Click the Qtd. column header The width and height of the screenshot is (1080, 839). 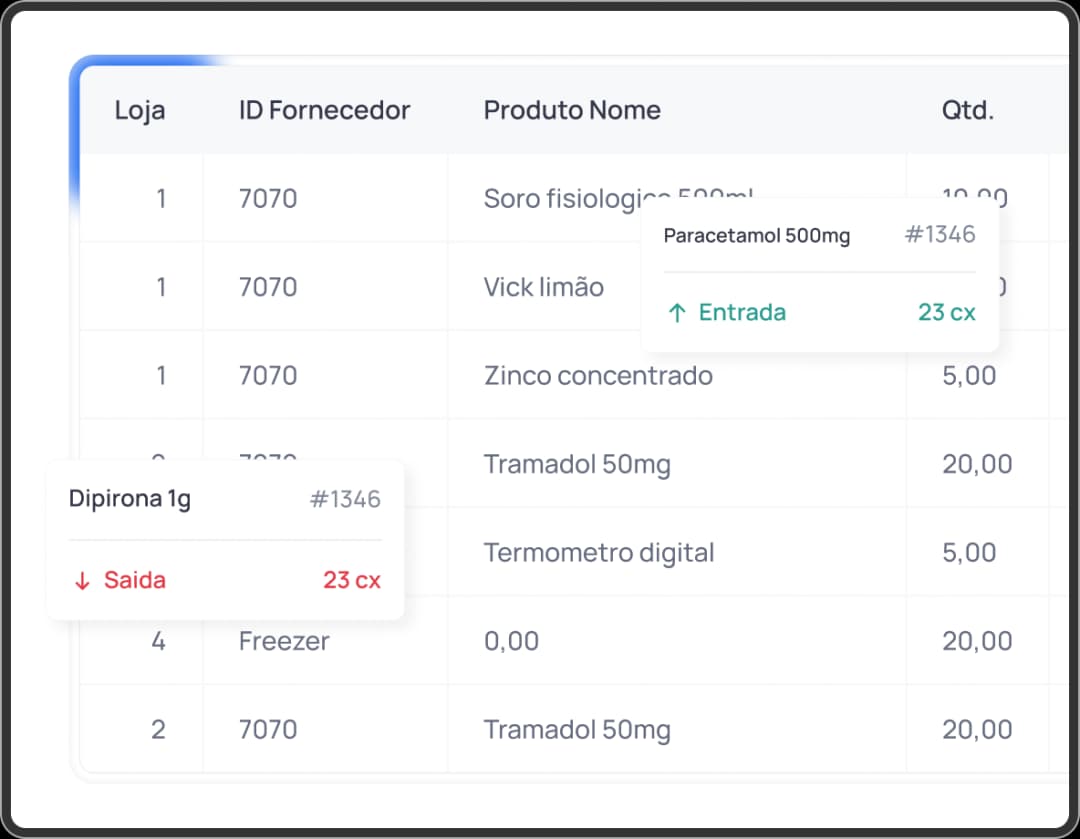point(967,110)
